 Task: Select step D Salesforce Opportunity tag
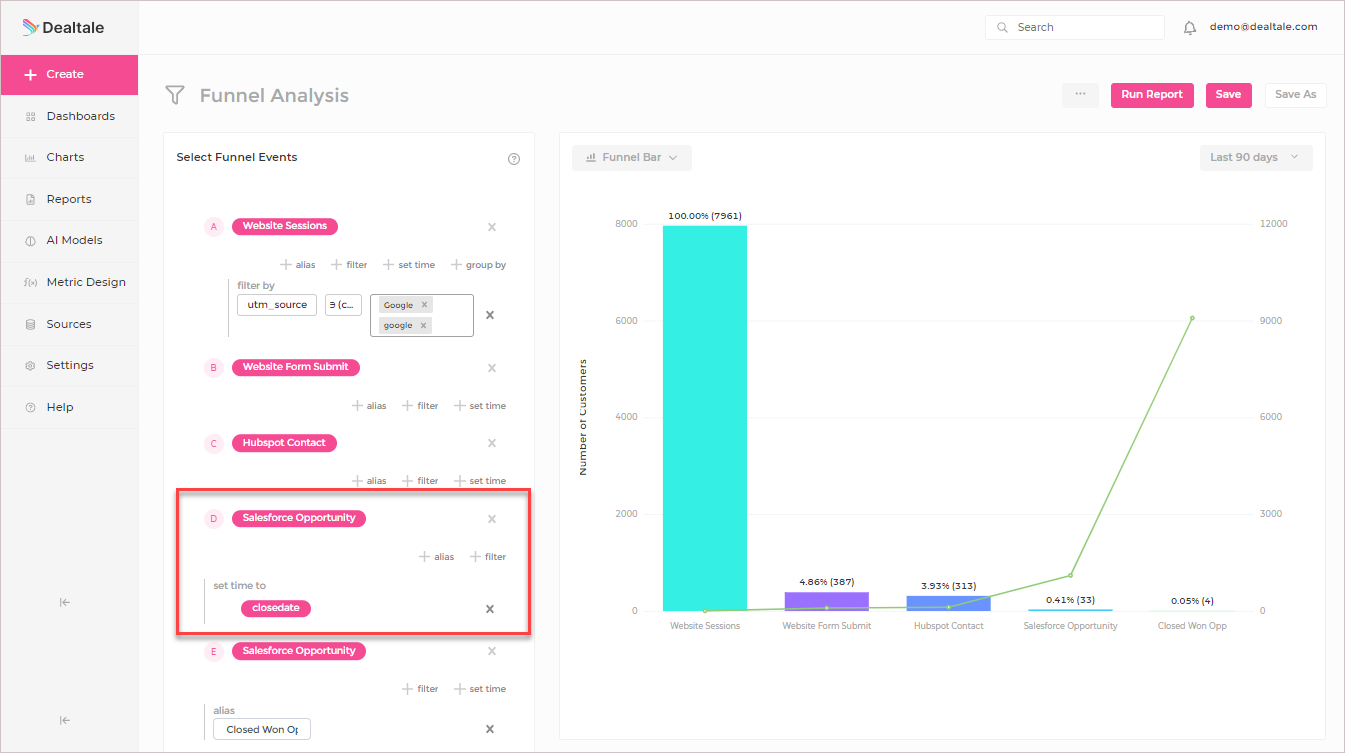click(x=299, y=519)
